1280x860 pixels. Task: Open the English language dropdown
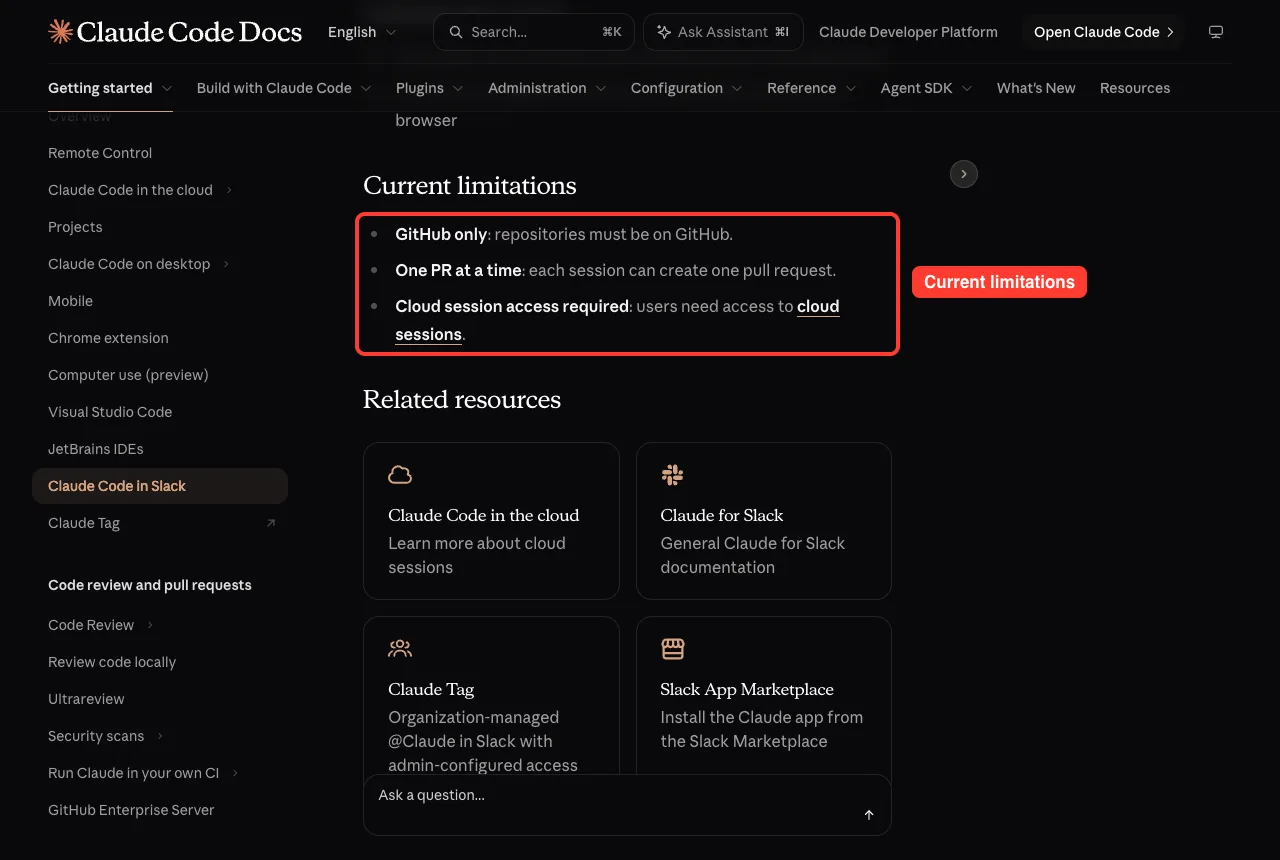point(362,32)
